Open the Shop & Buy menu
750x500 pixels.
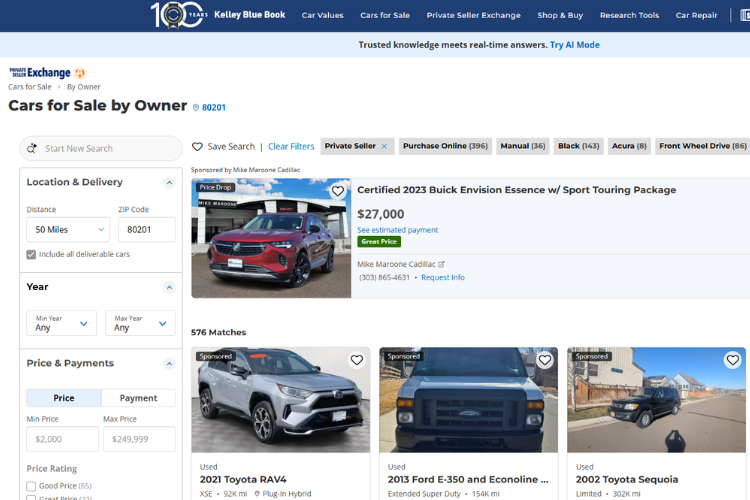pyautogui.click(x=560, y=15)
